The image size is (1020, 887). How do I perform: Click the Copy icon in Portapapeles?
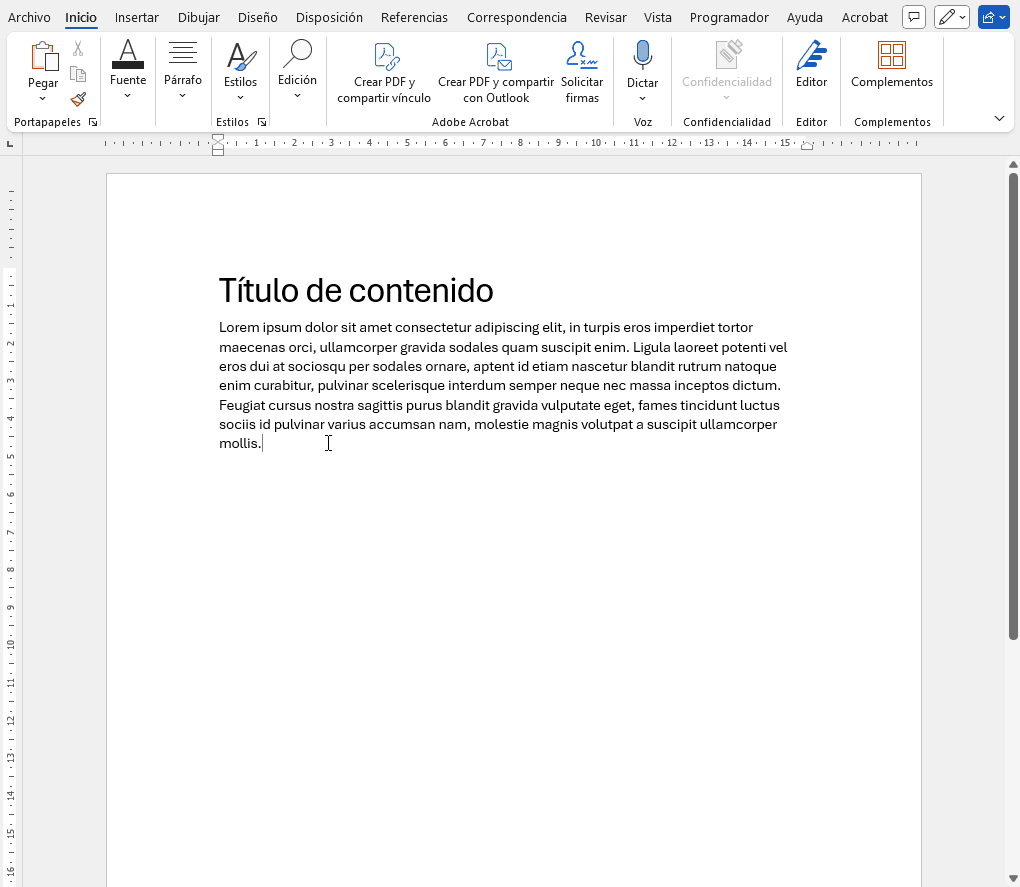78,74
